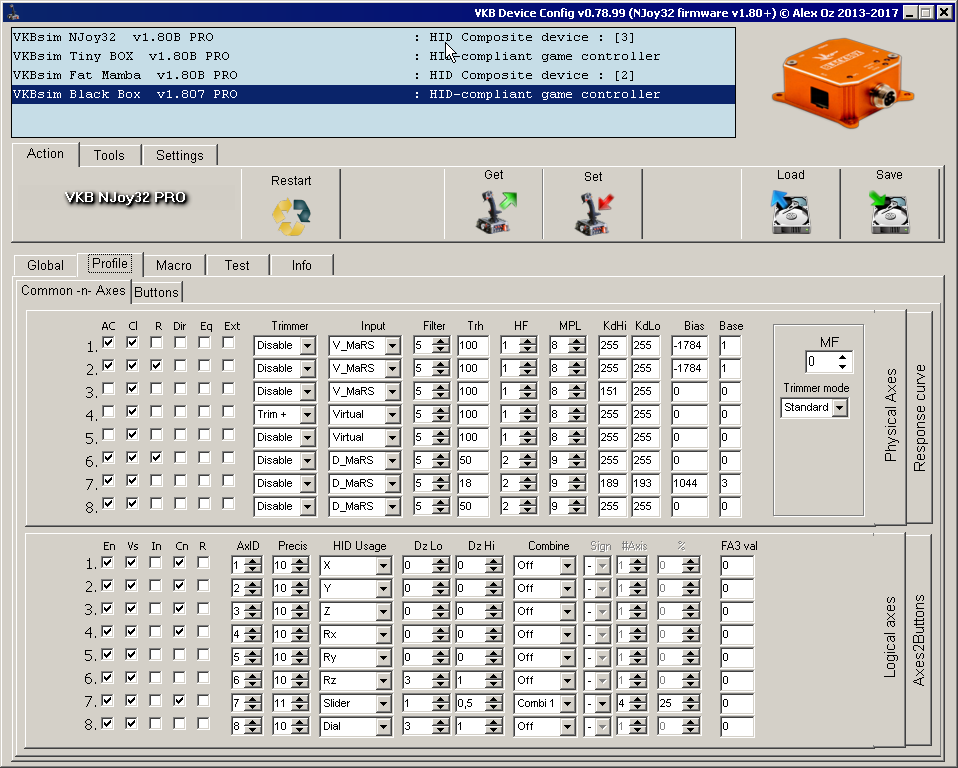This screenshot has height=768, width=958.
Task: Open the Test tab
Action: (237, 265)
